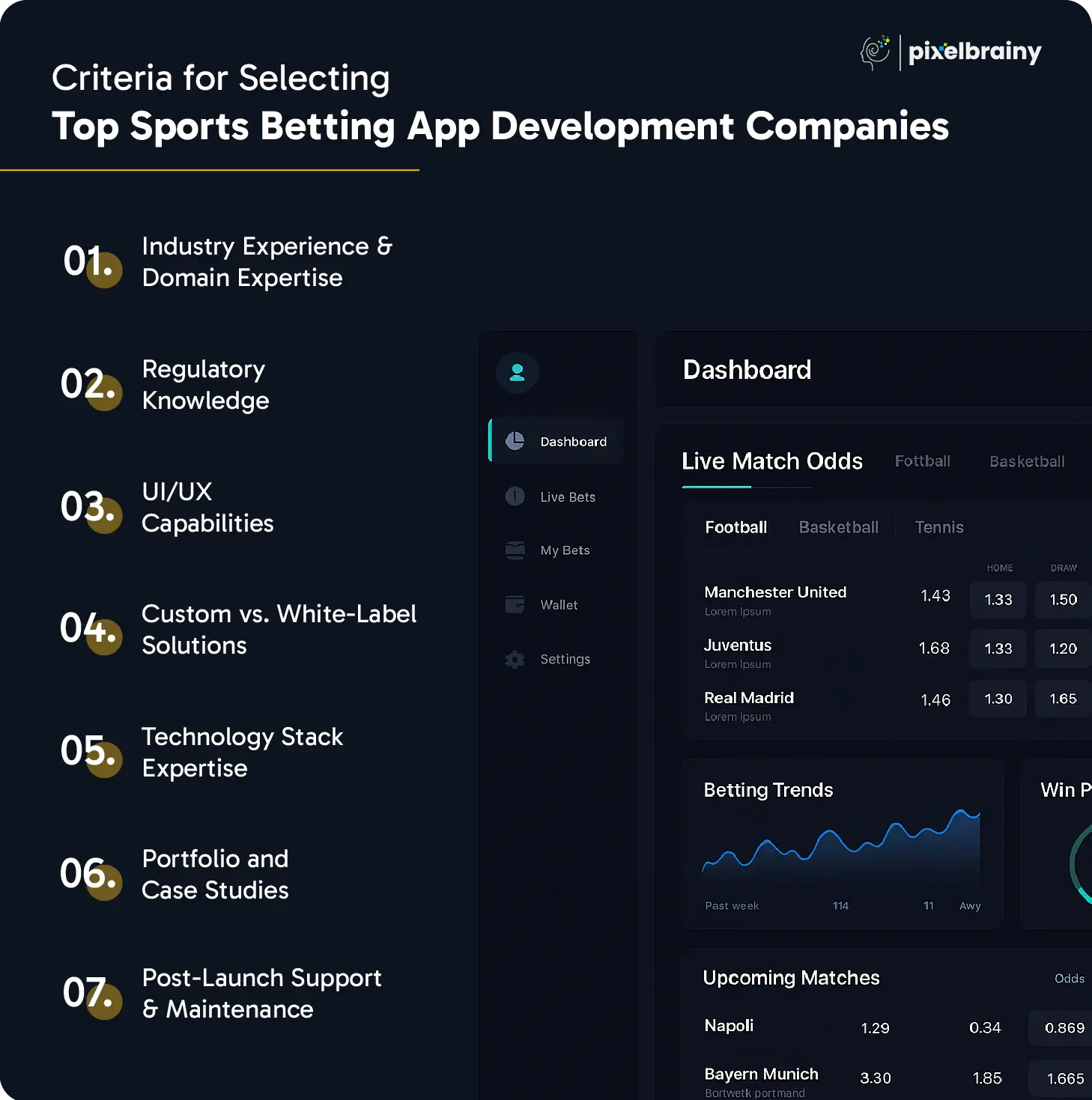
Task: Open the Wallet icon in sidebar
Action: [515, 604]
